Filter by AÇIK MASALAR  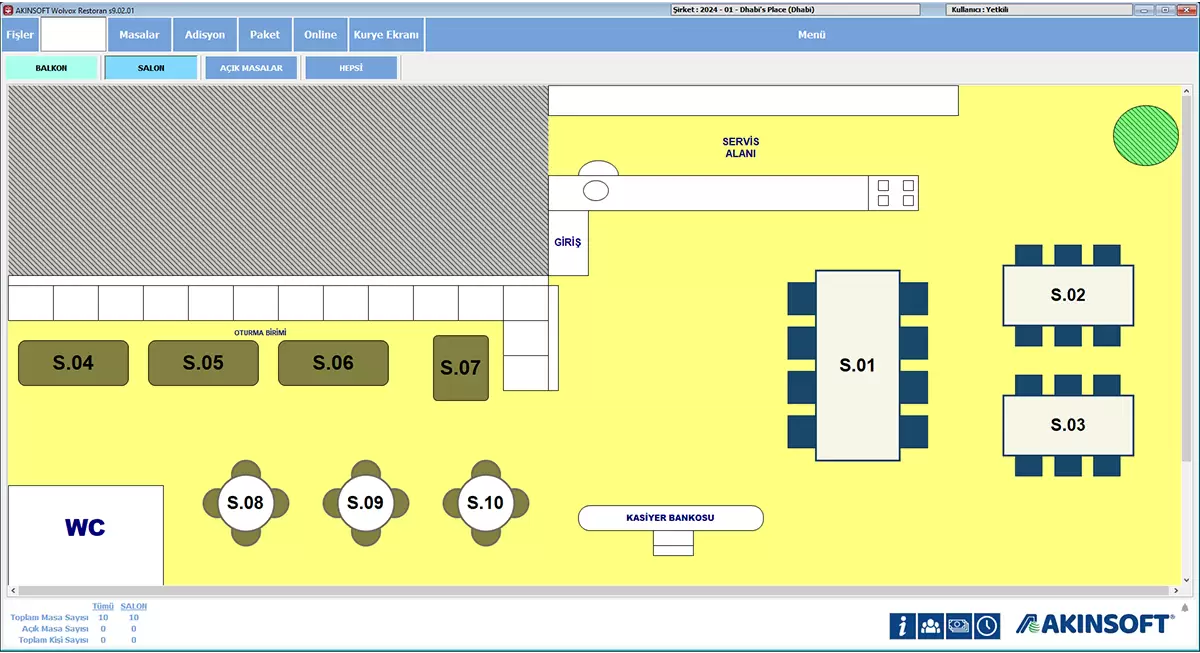pyautogui.click(x=251, y=68)
